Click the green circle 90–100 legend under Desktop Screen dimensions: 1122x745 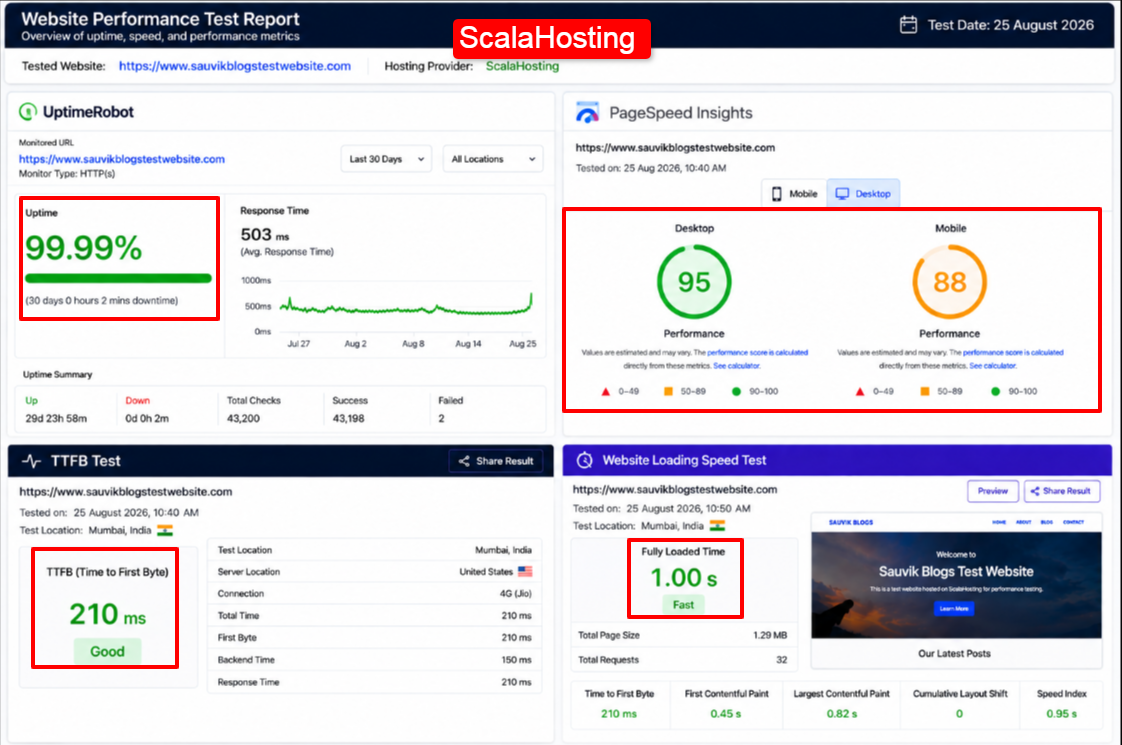coord(736,391)
